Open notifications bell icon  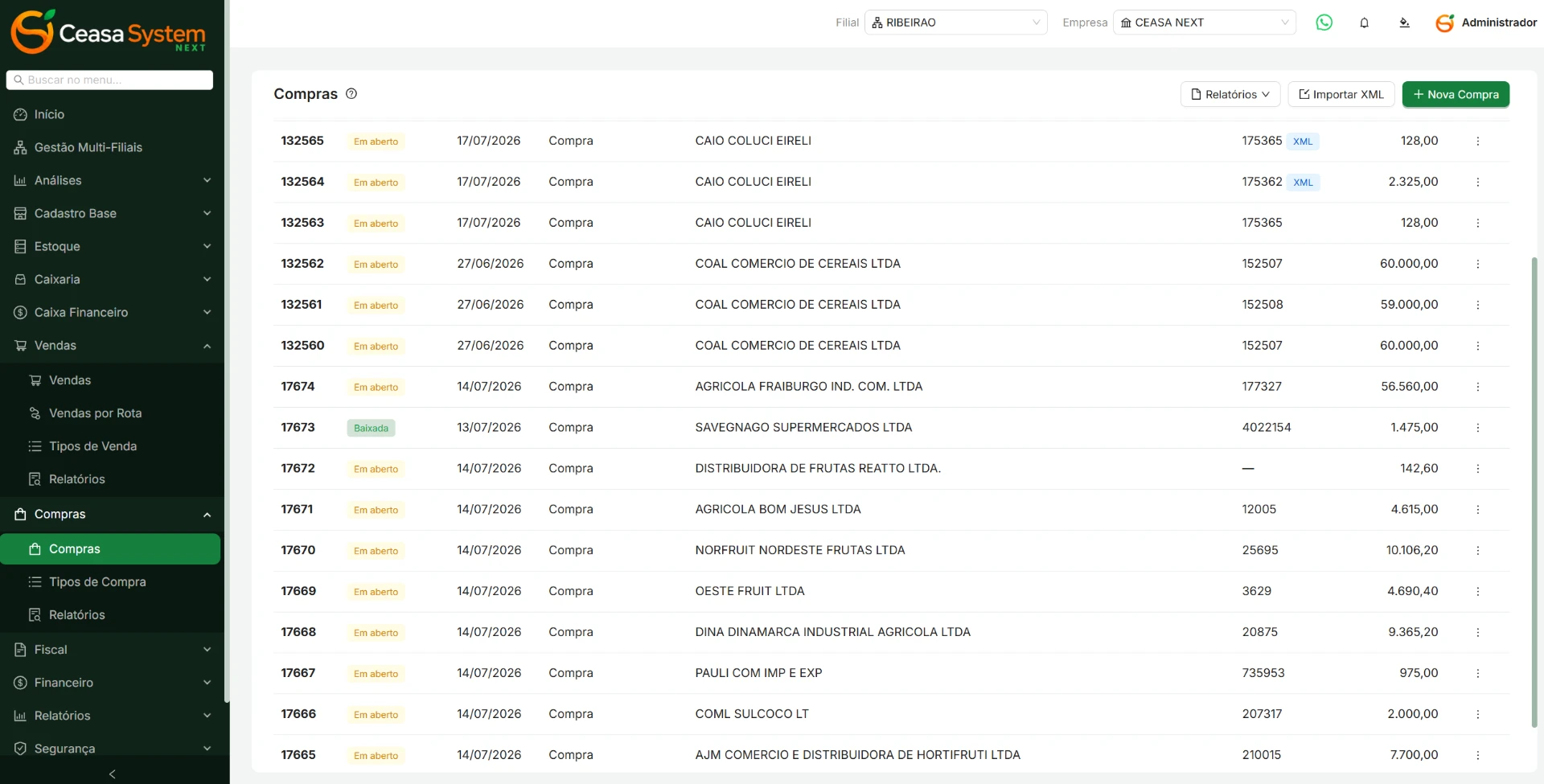[x=1364, y=23]
